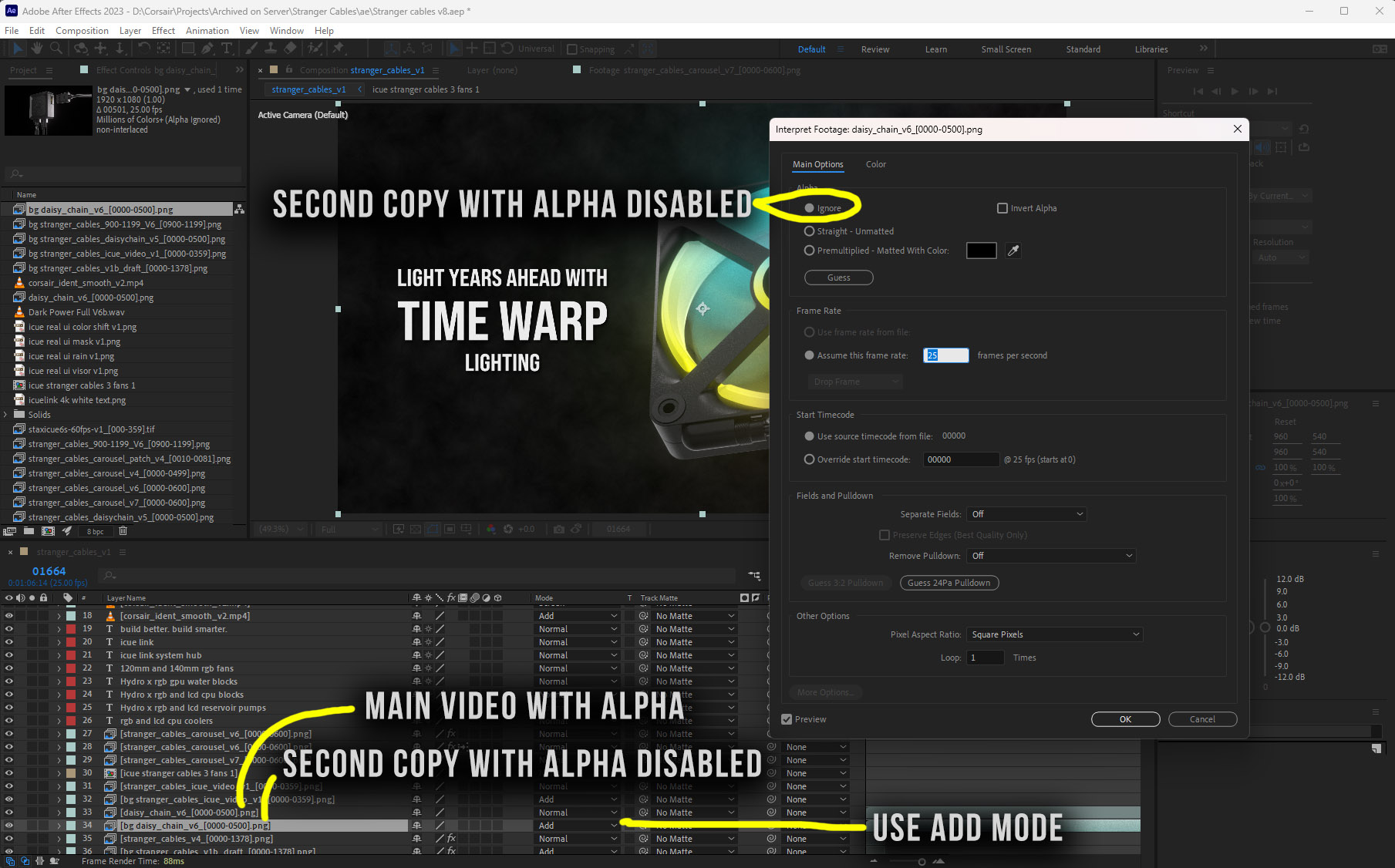The image size is (1395, 868).
Task: Open the black matte color swatch
Action: (982, 251)
